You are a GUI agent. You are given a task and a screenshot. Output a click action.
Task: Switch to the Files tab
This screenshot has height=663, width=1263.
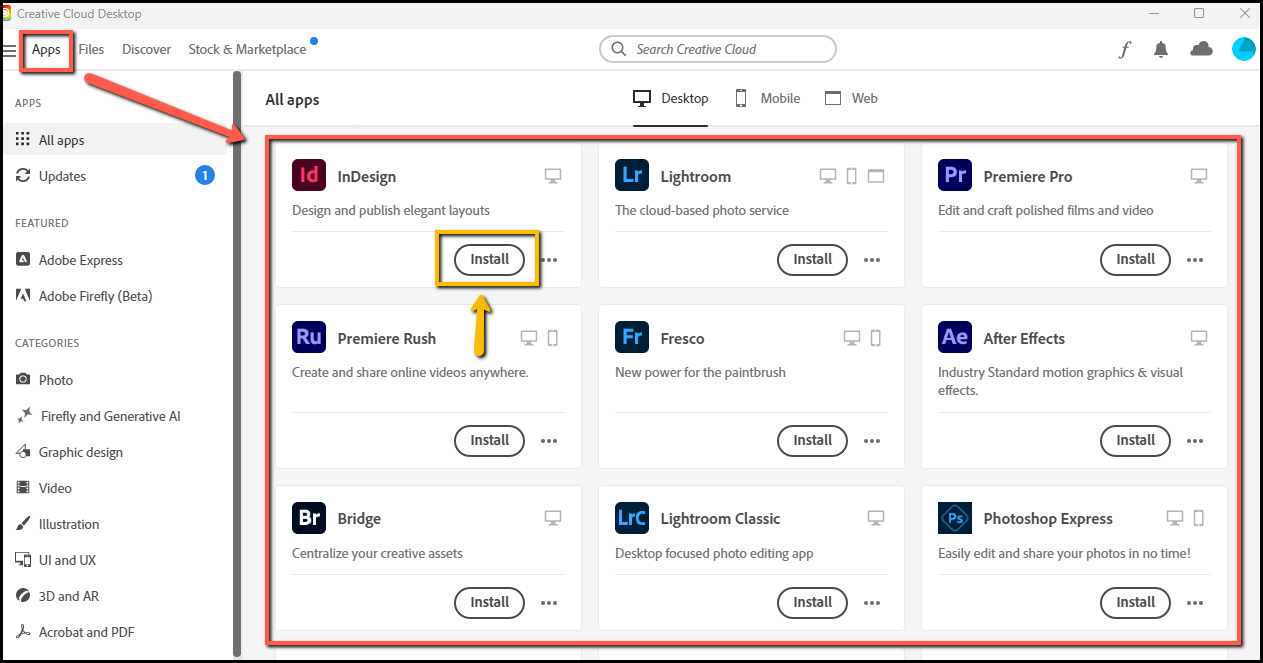point(91,49)
